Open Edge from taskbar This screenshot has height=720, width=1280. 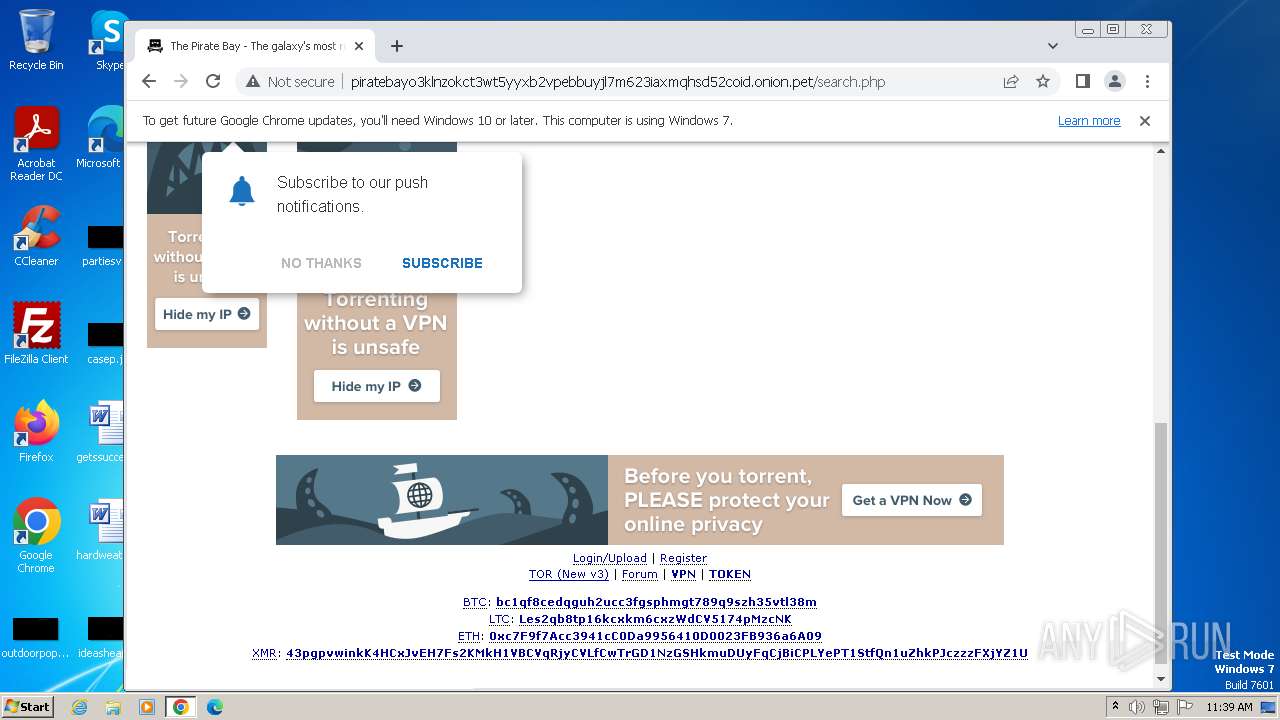click(x=215, y=707)
